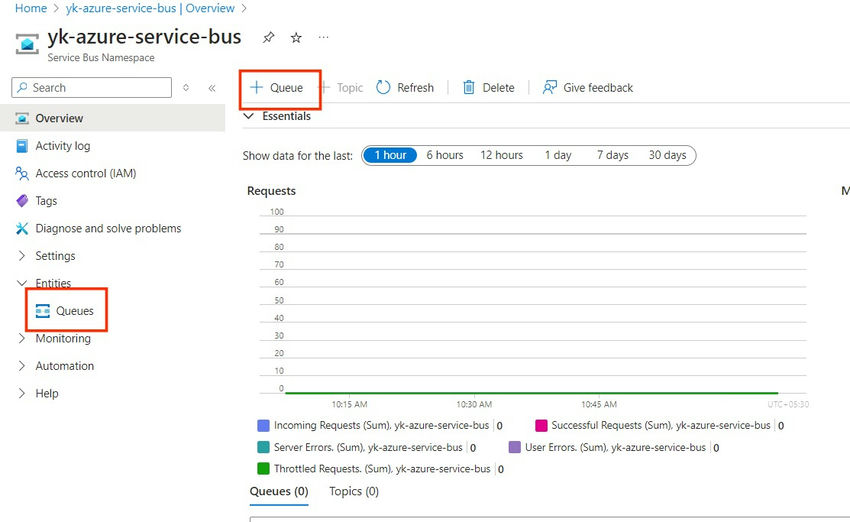This screenshot has height=522, width=850.
Task: Open the more options ellipsis menu
Action: click(324, 37)
